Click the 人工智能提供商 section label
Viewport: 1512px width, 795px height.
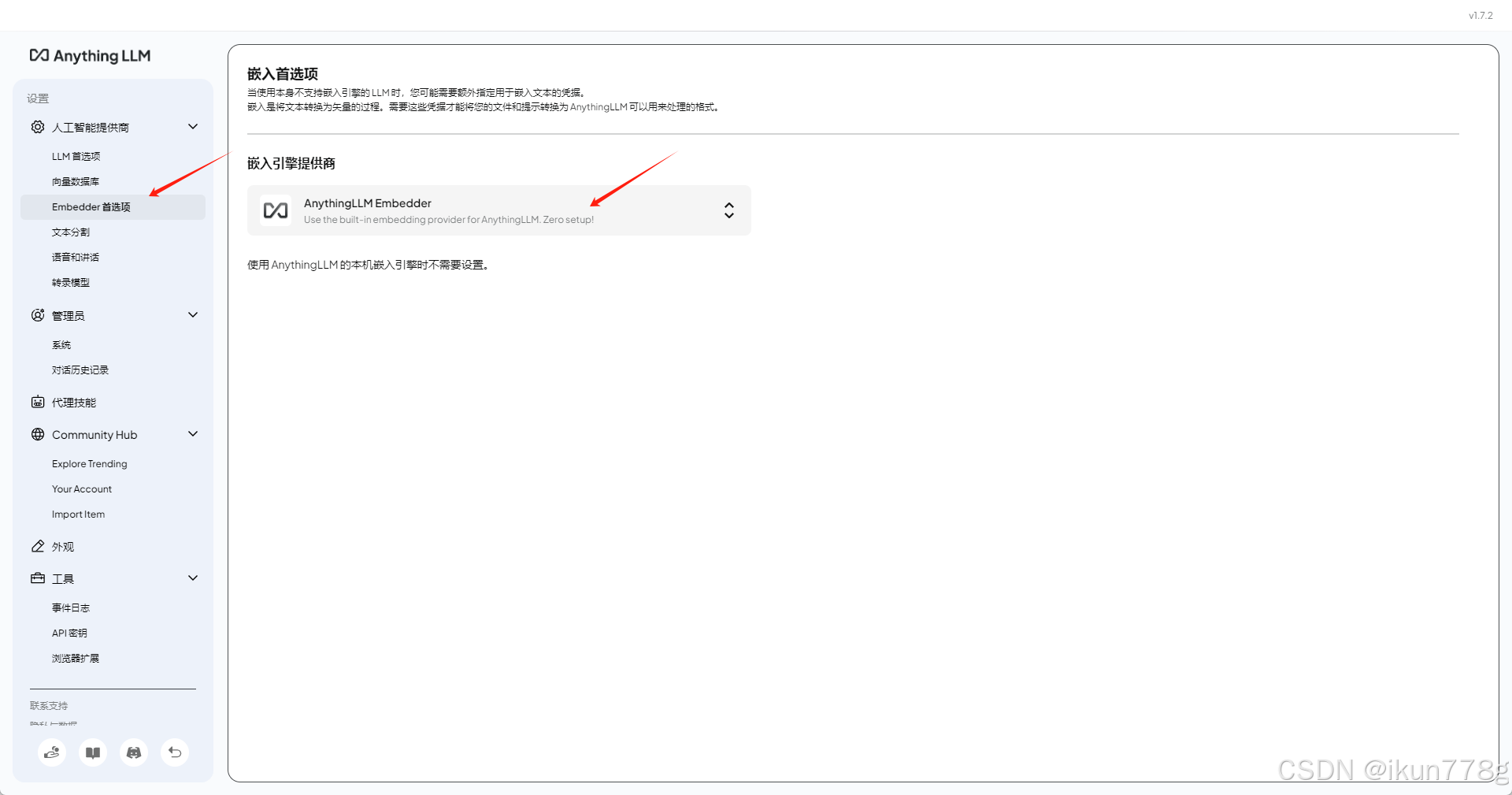pos(91,128)
